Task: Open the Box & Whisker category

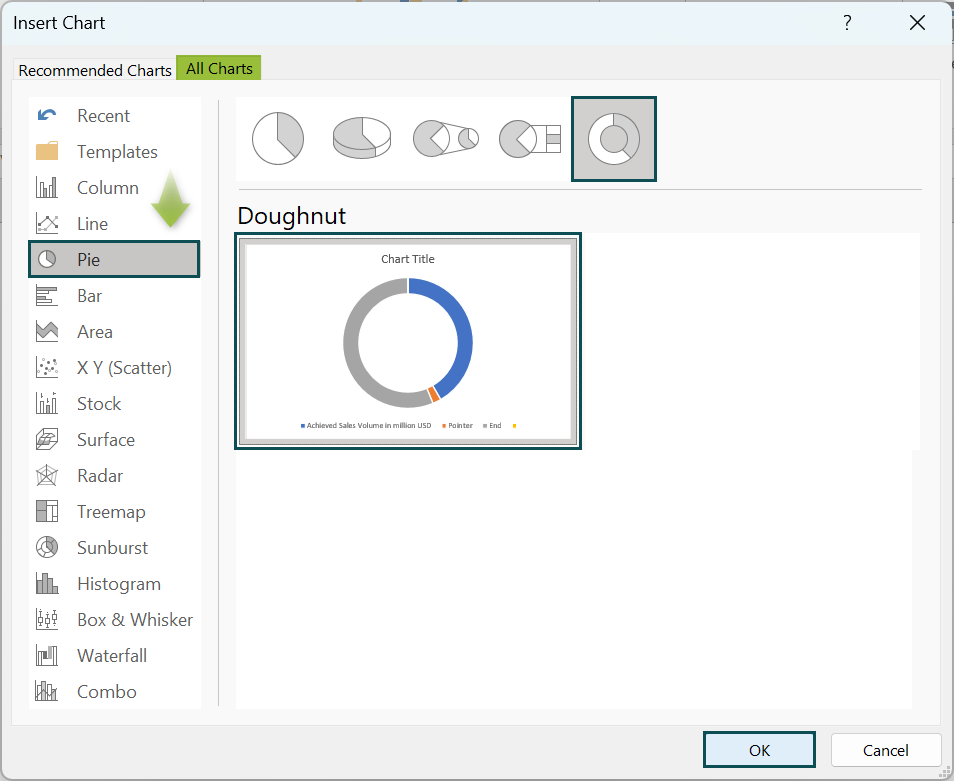Action: pos(135,619)
